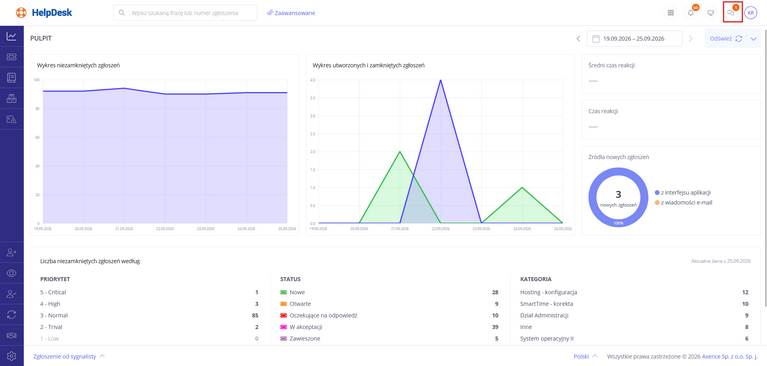The width and height of the screenshot is (767, 366).
Task: Click the Nowe status icon
Action: click(x=284, y=292)
